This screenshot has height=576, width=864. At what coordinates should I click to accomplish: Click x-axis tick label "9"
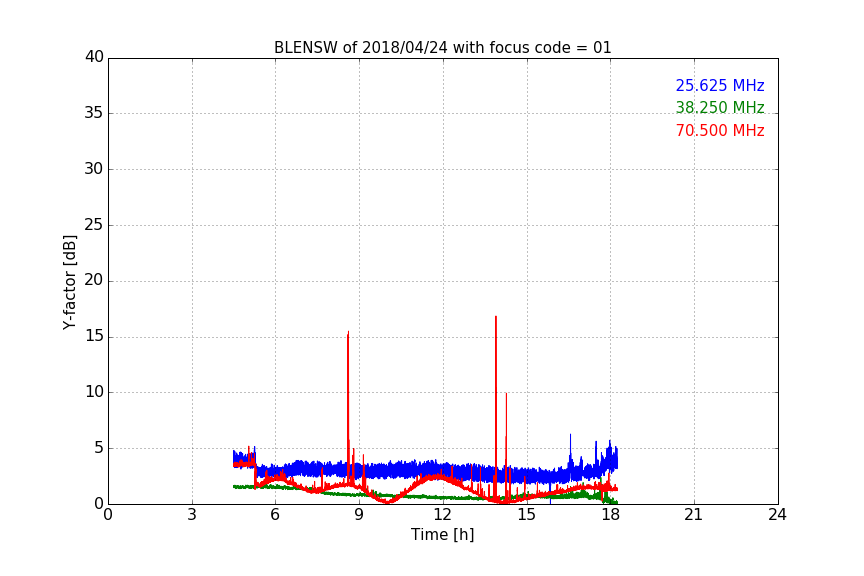click(359, 515)
